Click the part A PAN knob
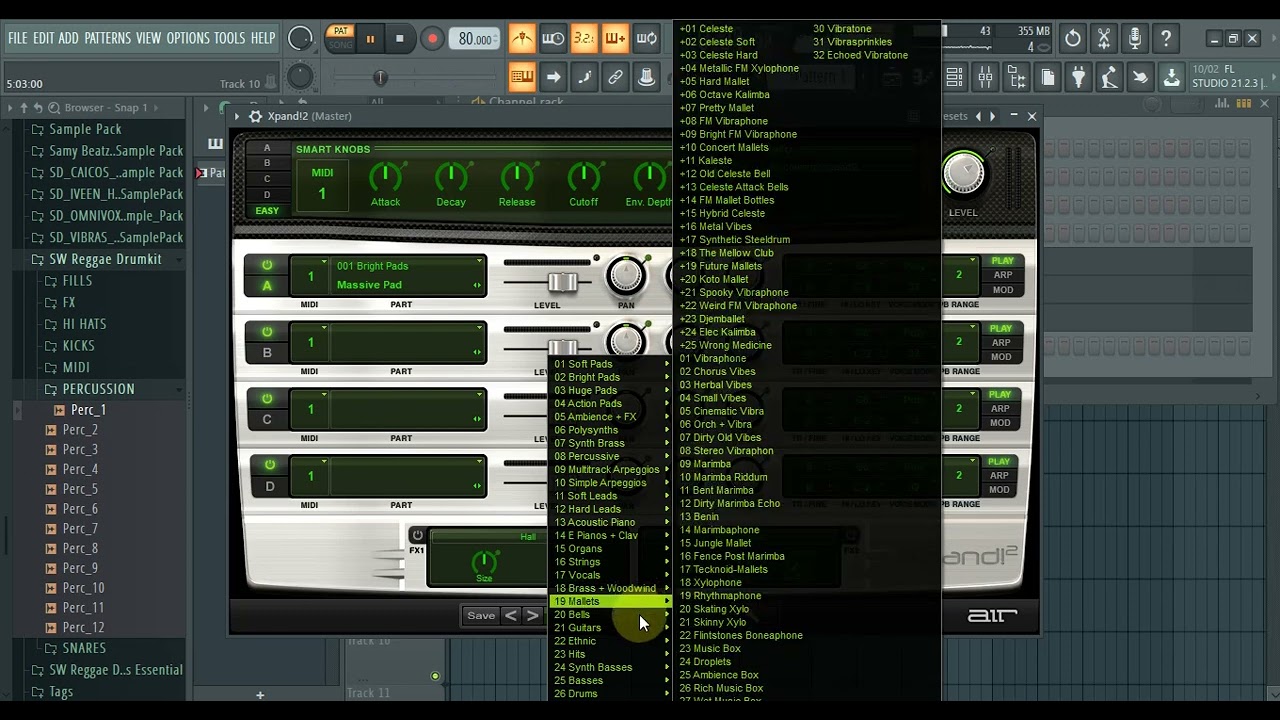Screen dimensions: 1280x720 pyautogui.click(x=626, y=276)
